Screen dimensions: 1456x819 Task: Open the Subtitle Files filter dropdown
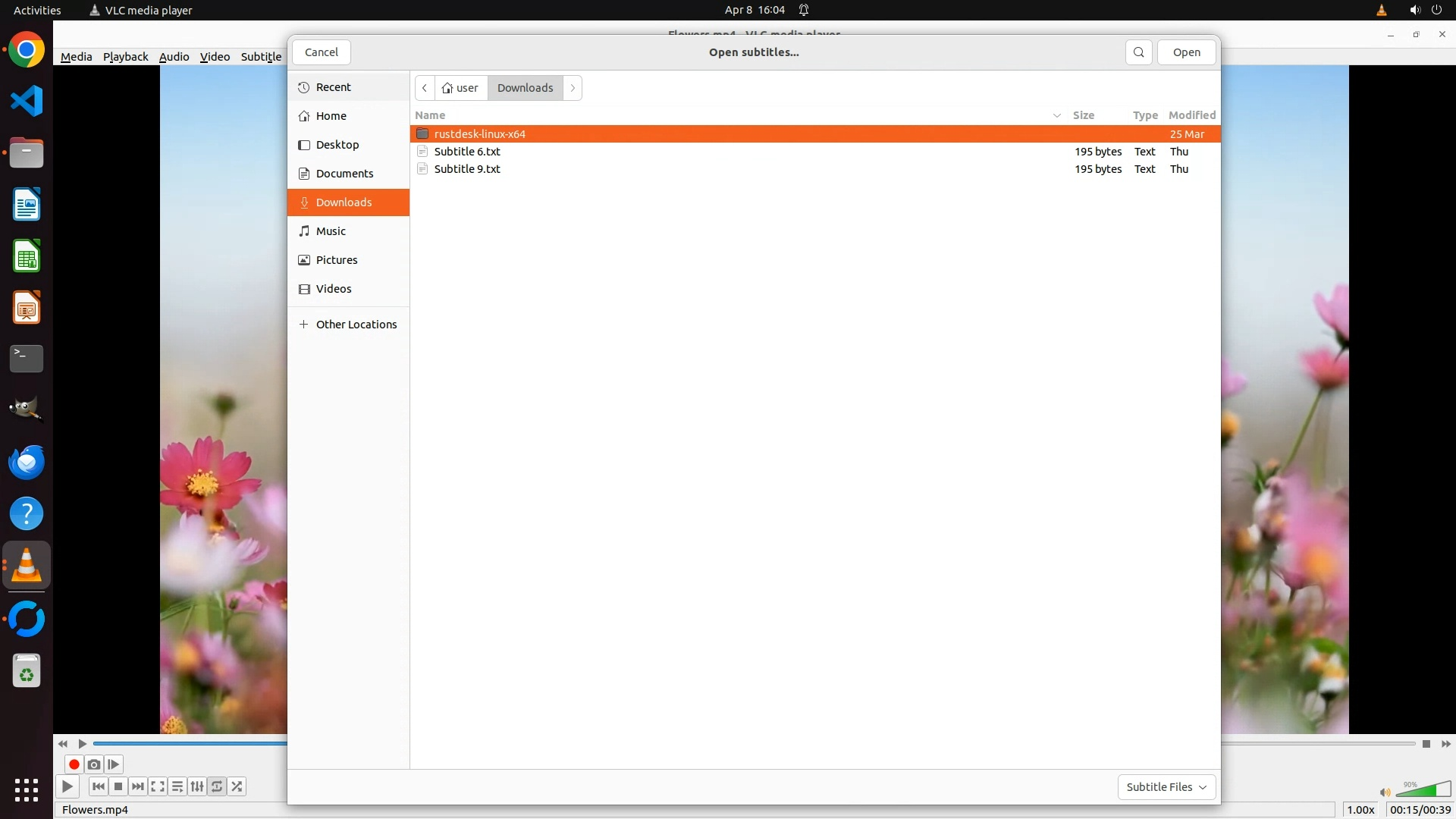[x=1166, y=787]
